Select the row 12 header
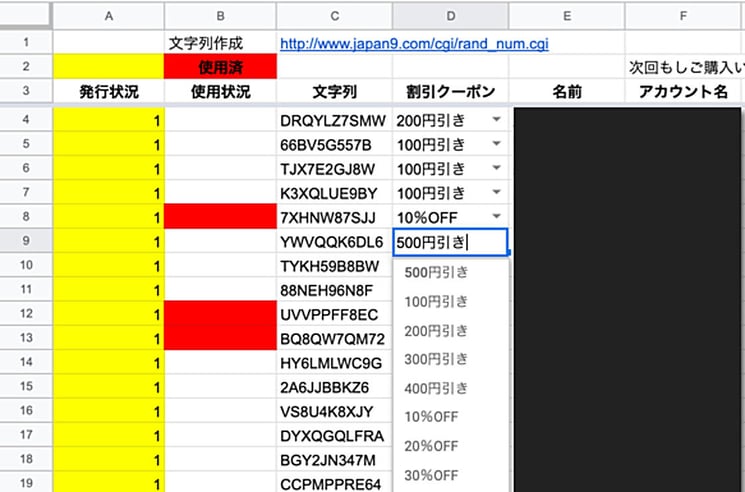 [x=26, y=313]
